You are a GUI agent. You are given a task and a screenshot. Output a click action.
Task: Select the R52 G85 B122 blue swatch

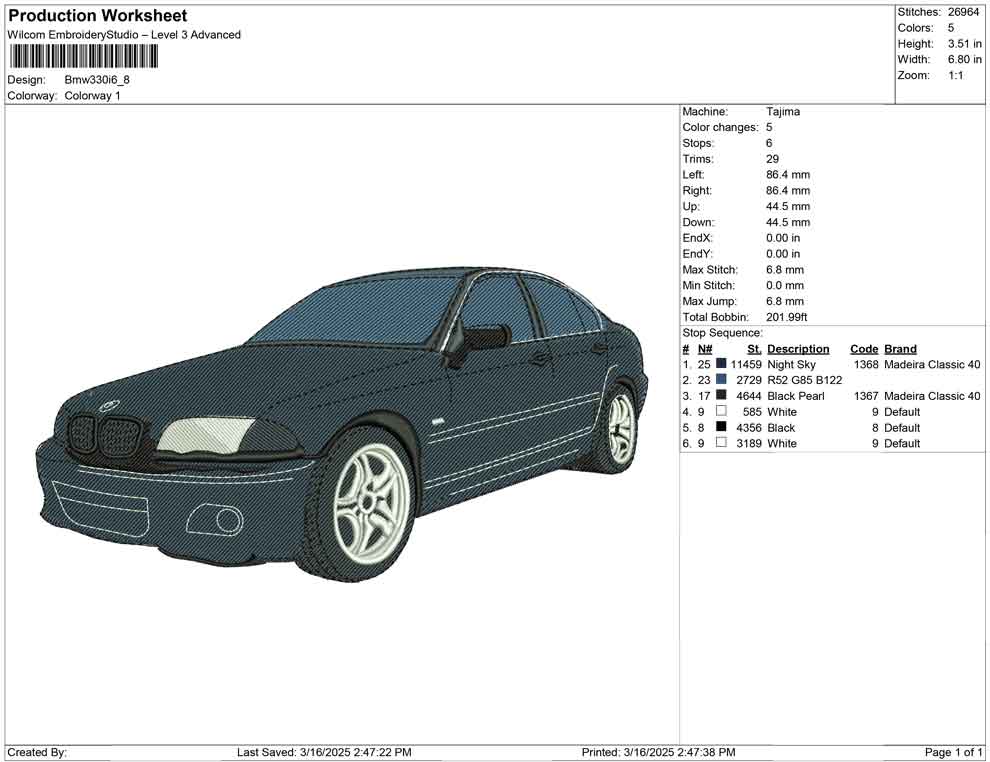click(721, 380)
